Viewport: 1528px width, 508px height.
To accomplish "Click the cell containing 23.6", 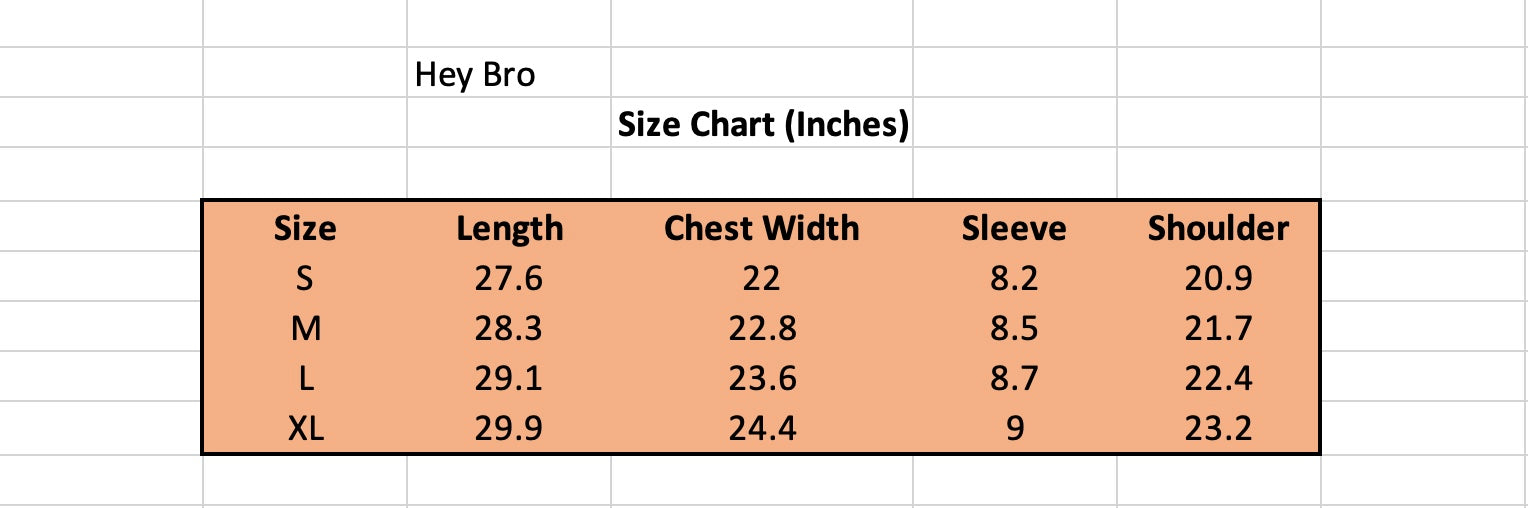I will click(x=762, y=377).
